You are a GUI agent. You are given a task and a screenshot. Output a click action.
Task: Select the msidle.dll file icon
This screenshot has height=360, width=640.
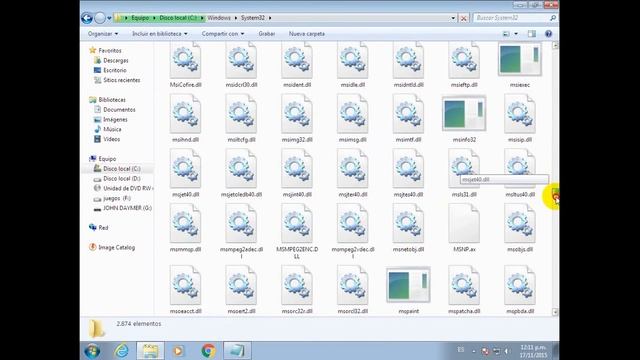point(352,60)
